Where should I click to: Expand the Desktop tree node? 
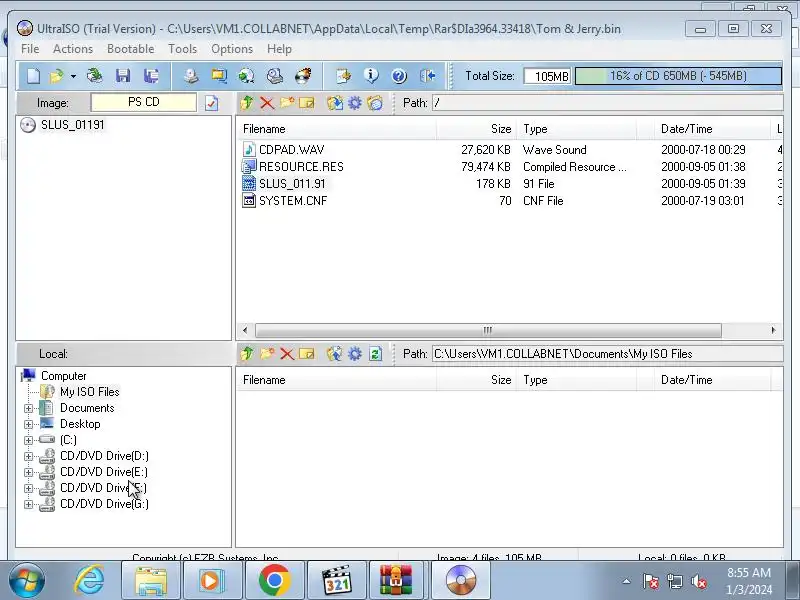(29, 424)
